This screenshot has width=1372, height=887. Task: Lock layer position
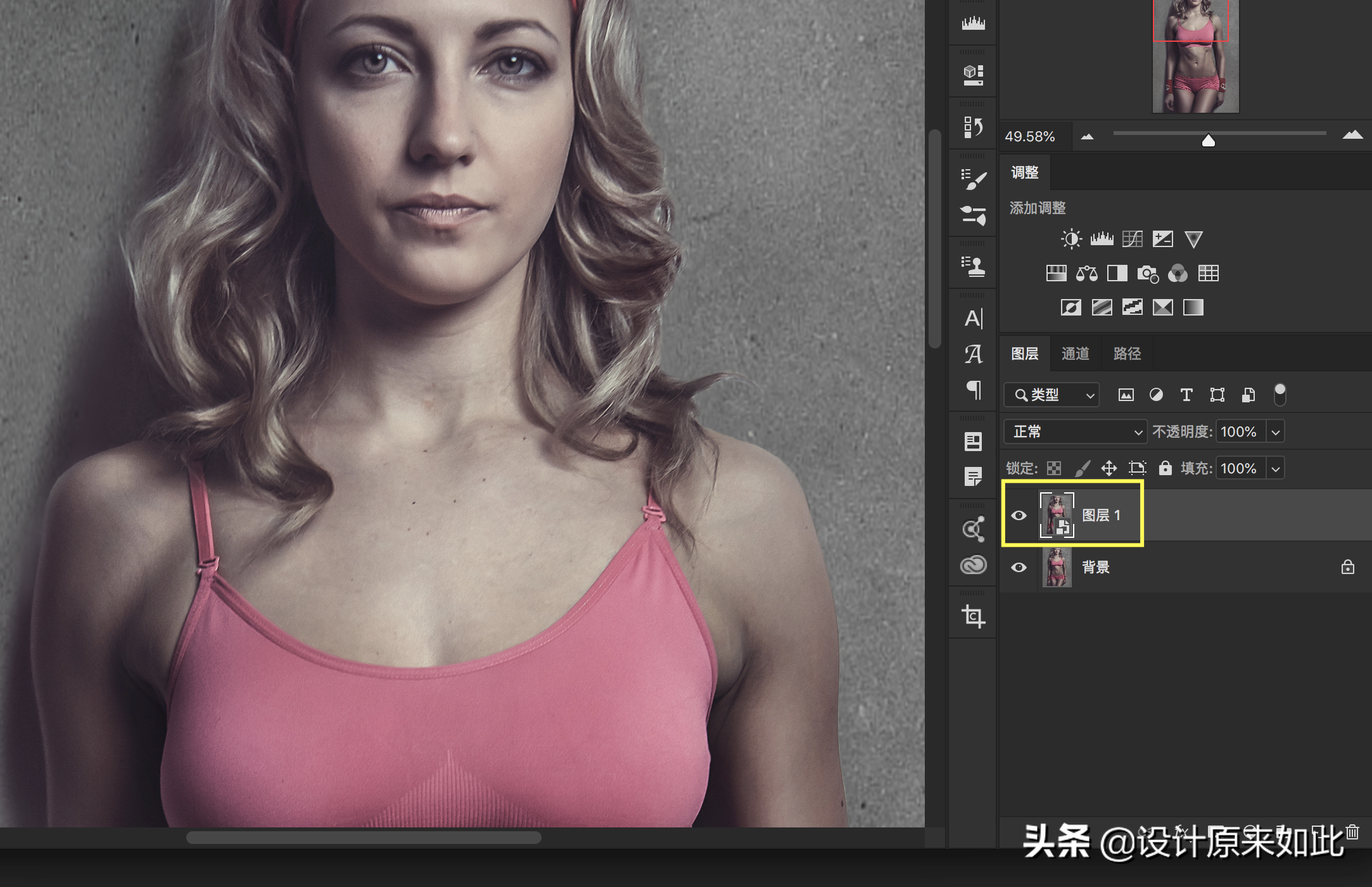1108,468
